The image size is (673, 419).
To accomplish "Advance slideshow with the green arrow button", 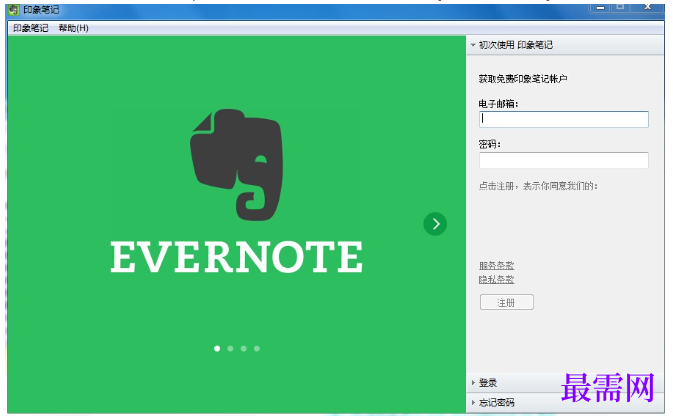I will click(435, 224).
